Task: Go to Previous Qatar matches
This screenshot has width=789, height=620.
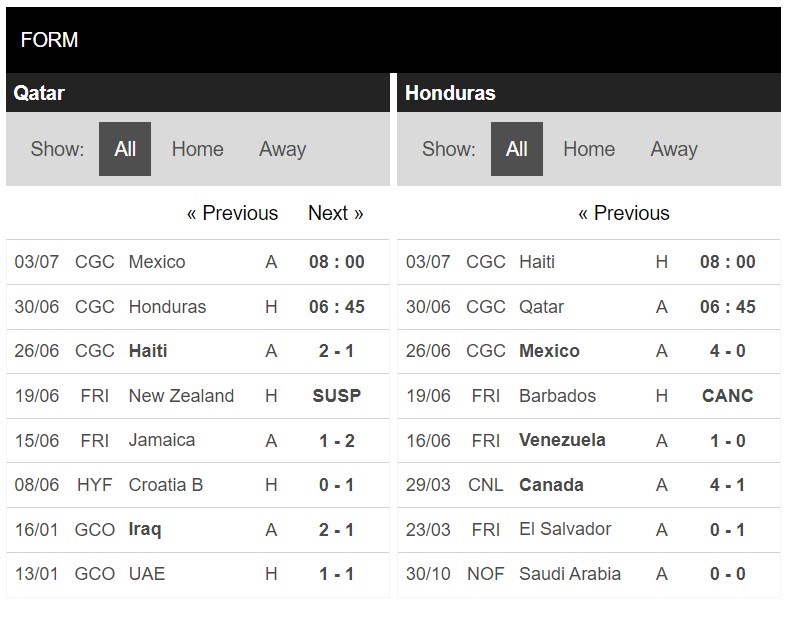Action: pyautogui.click(x=232, y=213)
